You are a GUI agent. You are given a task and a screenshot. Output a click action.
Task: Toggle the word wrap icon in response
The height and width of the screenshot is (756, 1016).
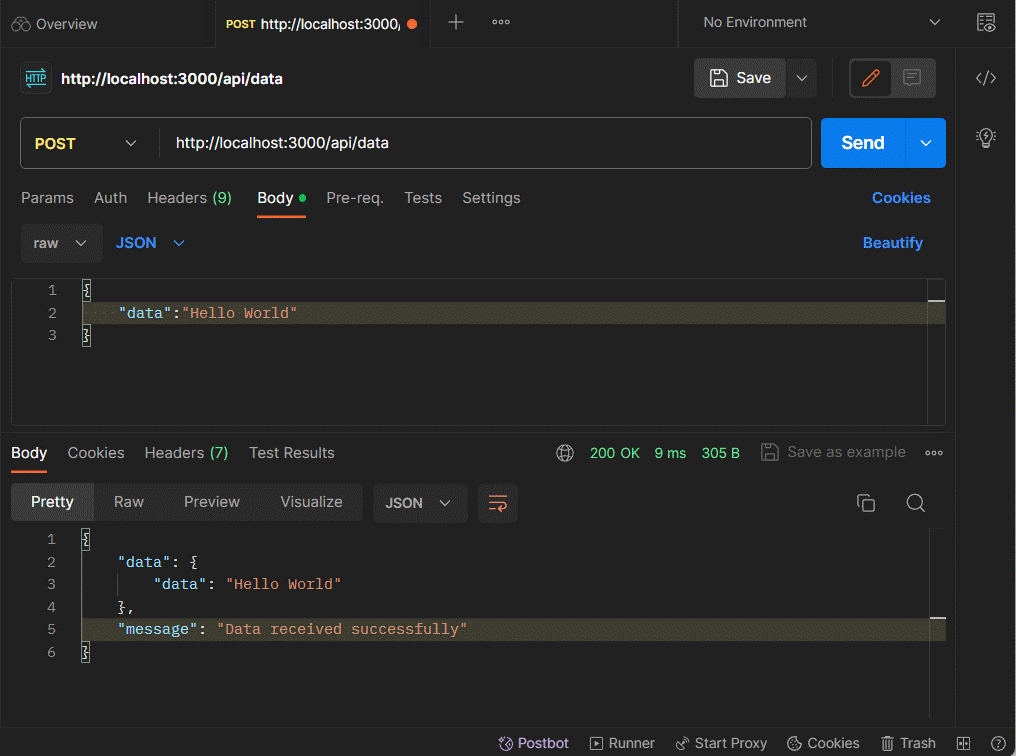(497, 503)
